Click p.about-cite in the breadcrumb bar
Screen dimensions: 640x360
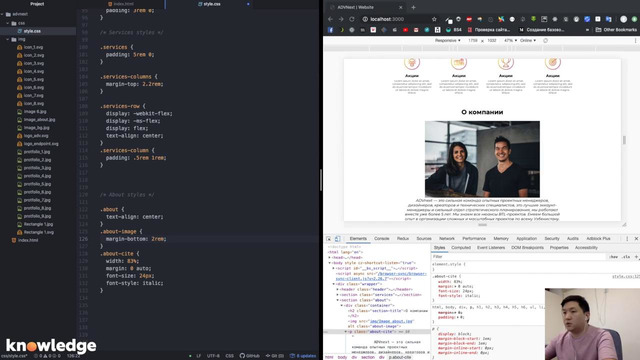(x=400, y=357)
